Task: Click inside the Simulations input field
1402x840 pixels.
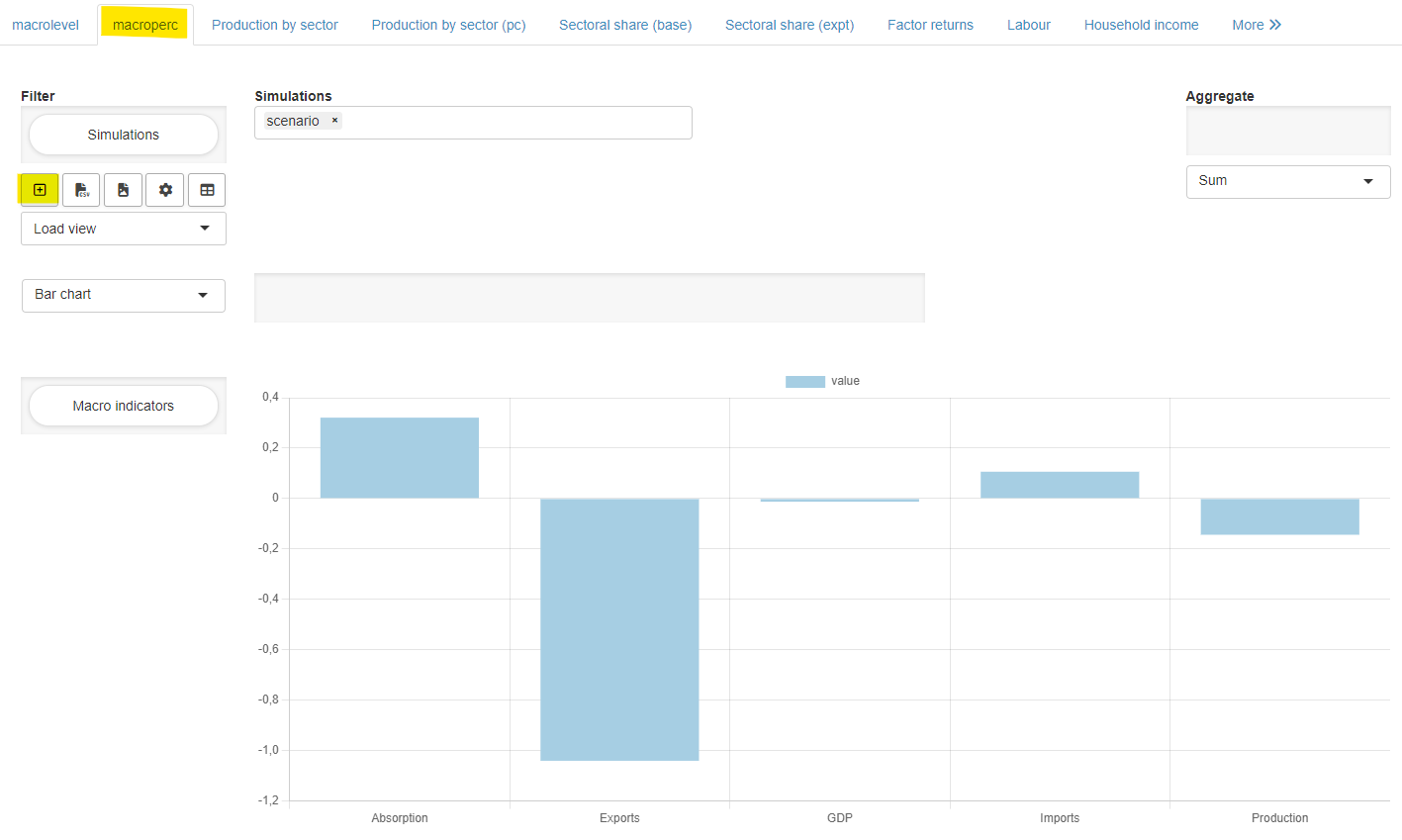Action: [x=514, y=122]
